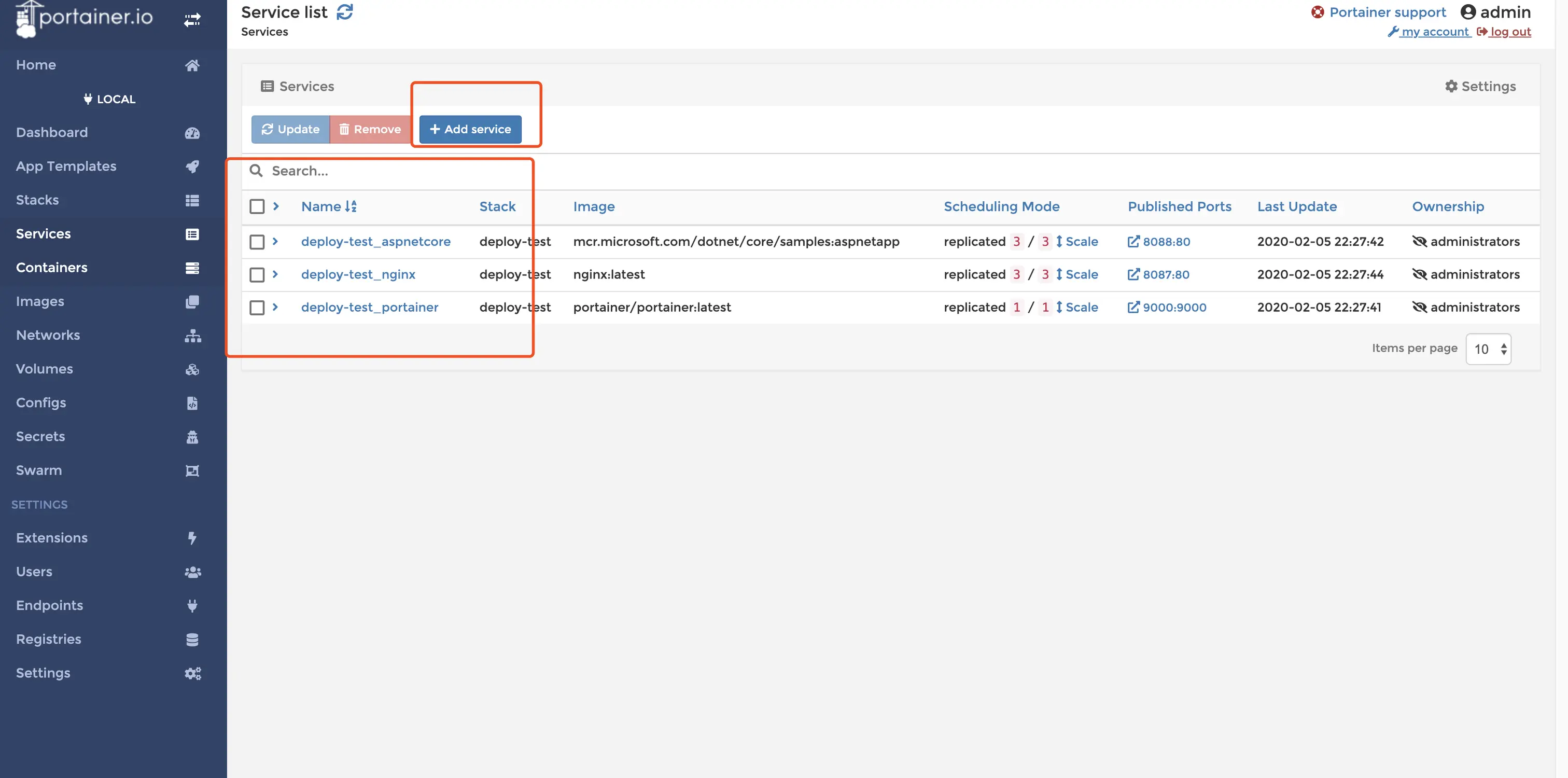The image size is (1568, 778).
Task: Expand the deploy-test_nginx service row
Action: click(275, 274)
